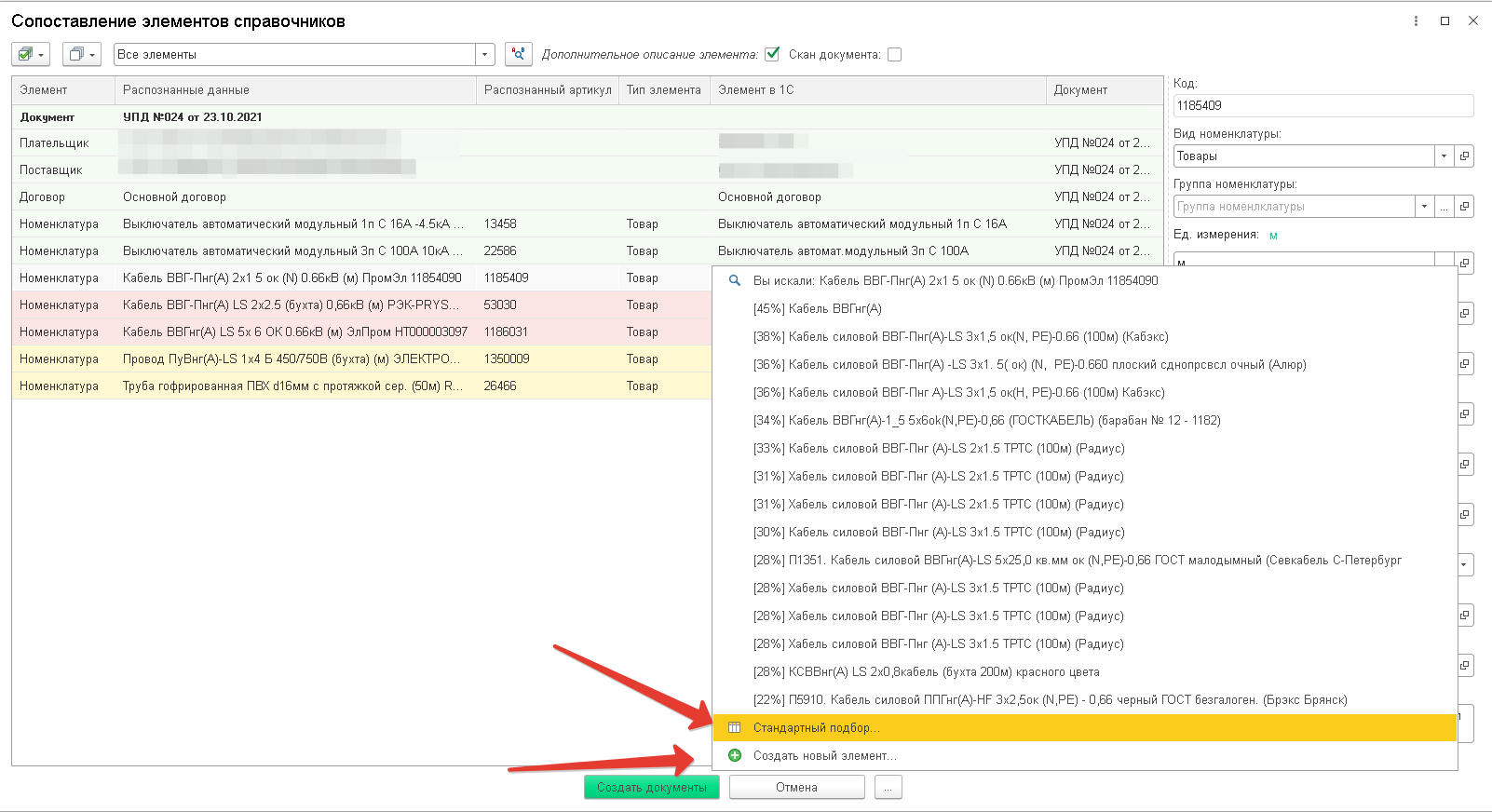Enable the Скан документа checkbox
1492x812 pixels.
pos(894,54)
